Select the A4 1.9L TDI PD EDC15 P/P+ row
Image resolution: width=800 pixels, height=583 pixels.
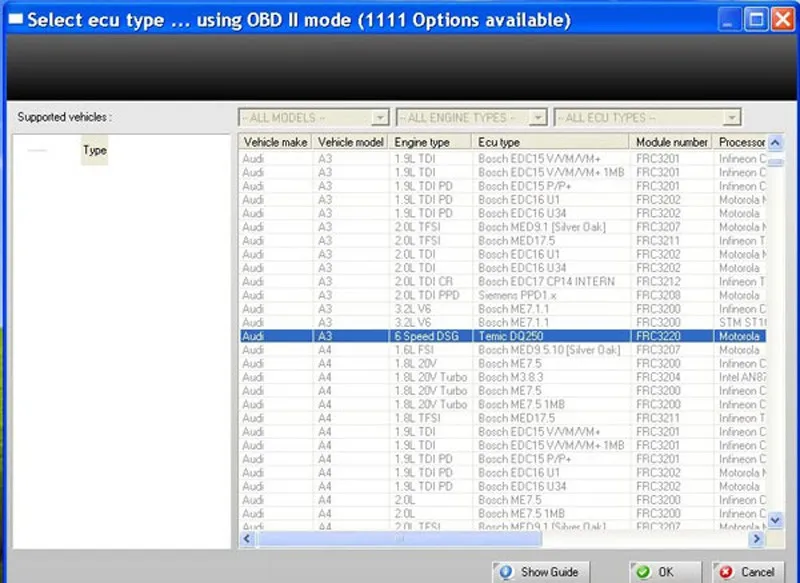pyautogui.click(x=503, y=459)
